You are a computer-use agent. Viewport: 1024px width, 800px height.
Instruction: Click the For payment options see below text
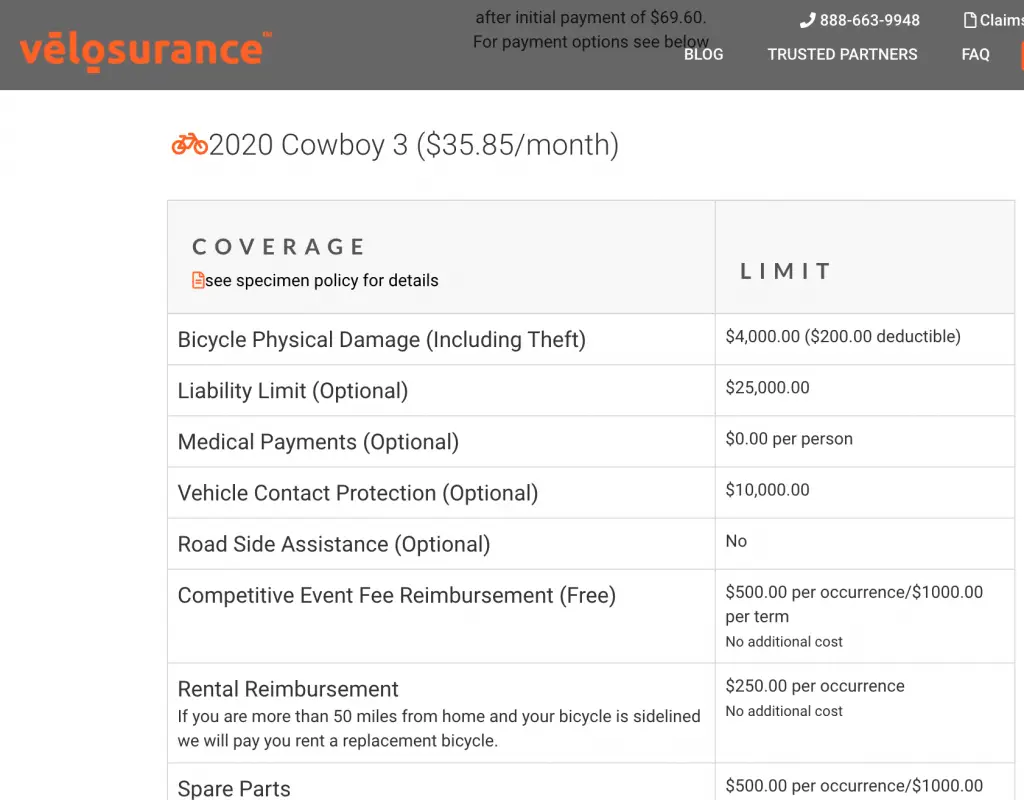pyautogui.click(x=590, y=42)
